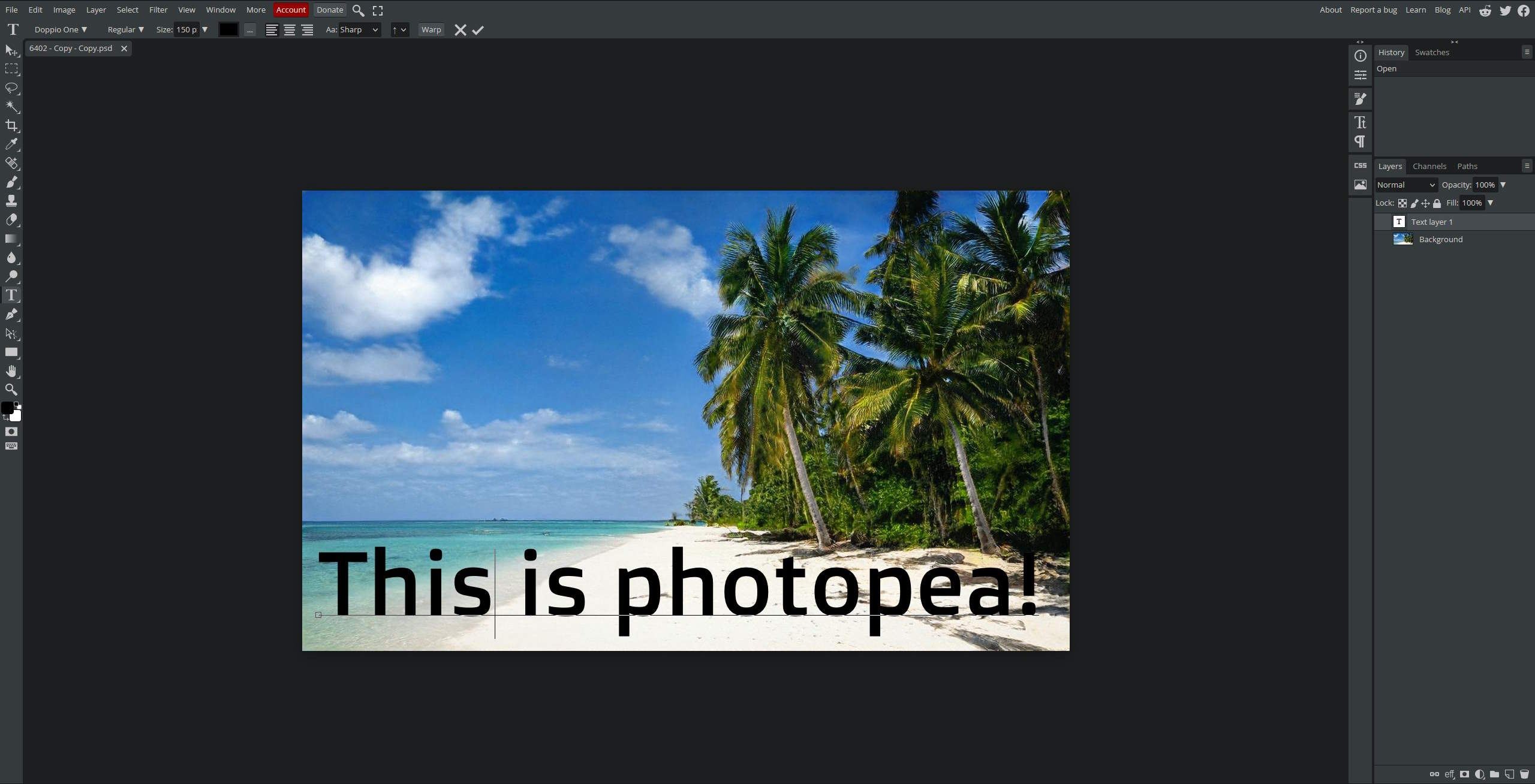Open the Paragraph panel icon
This screenshot has width=1535, height=784.
pos(1361,141)
